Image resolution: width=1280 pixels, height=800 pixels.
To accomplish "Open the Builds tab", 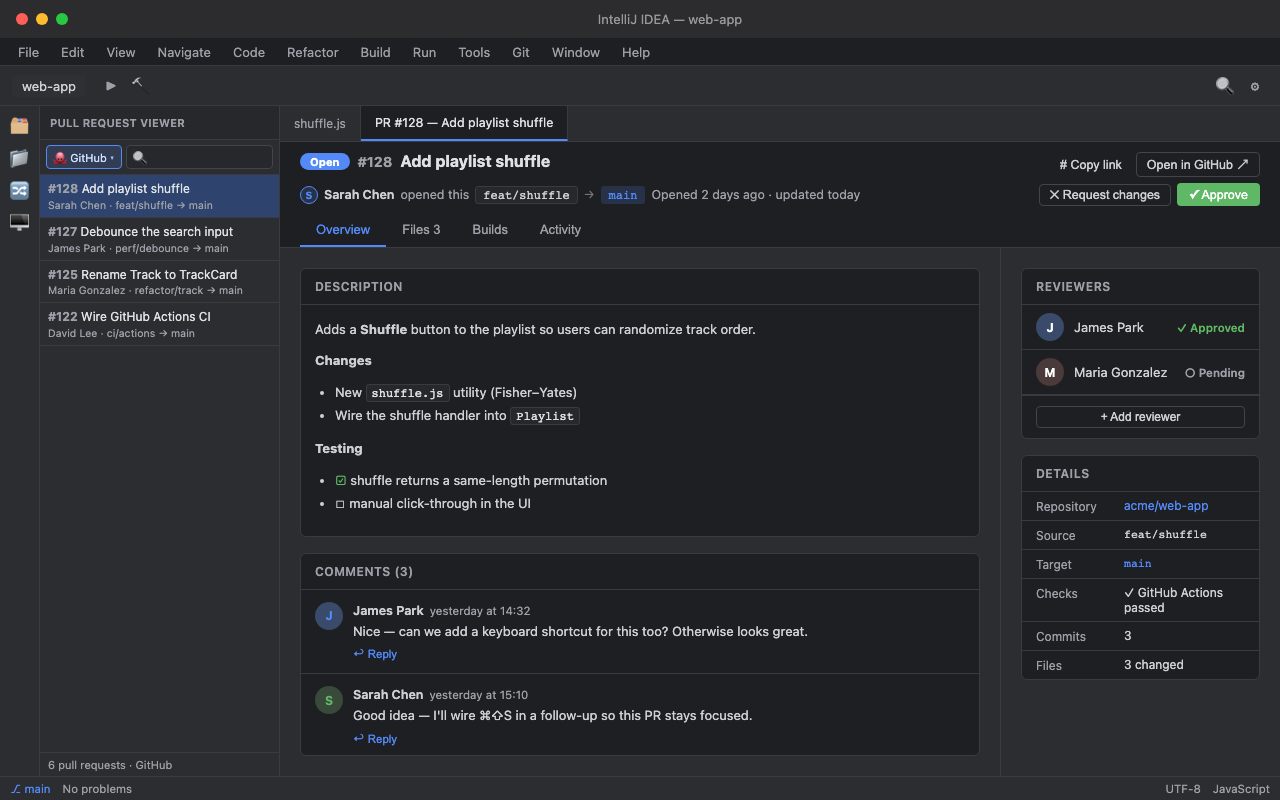I will click(490, 229).
